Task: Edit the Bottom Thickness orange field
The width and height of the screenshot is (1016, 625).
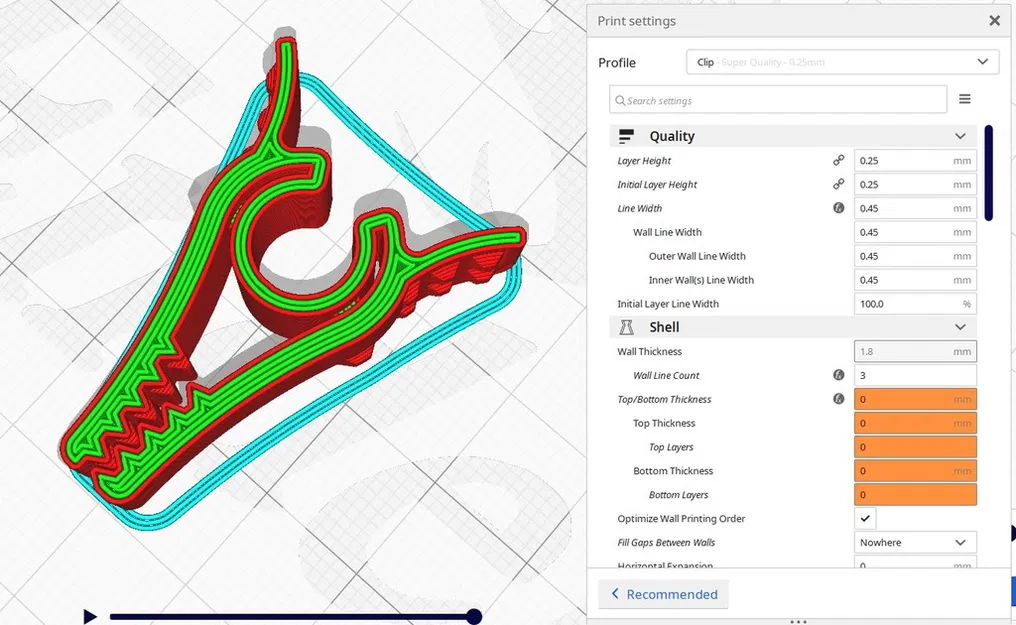Action: (x=915, y=472)
